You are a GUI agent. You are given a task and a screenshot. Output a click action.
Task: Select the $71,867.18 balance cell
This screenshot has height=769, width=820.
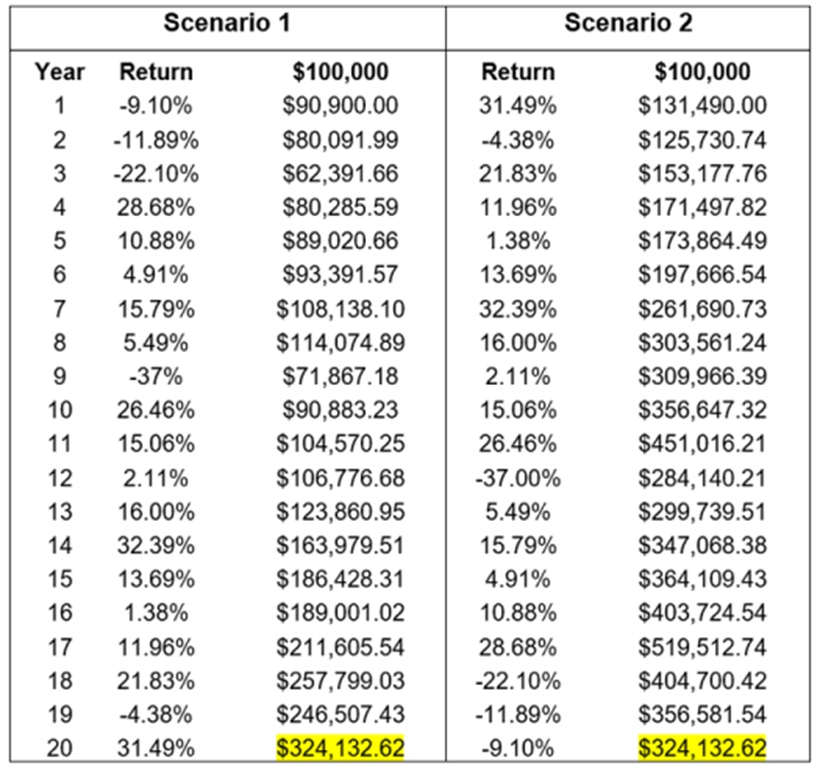341,378
